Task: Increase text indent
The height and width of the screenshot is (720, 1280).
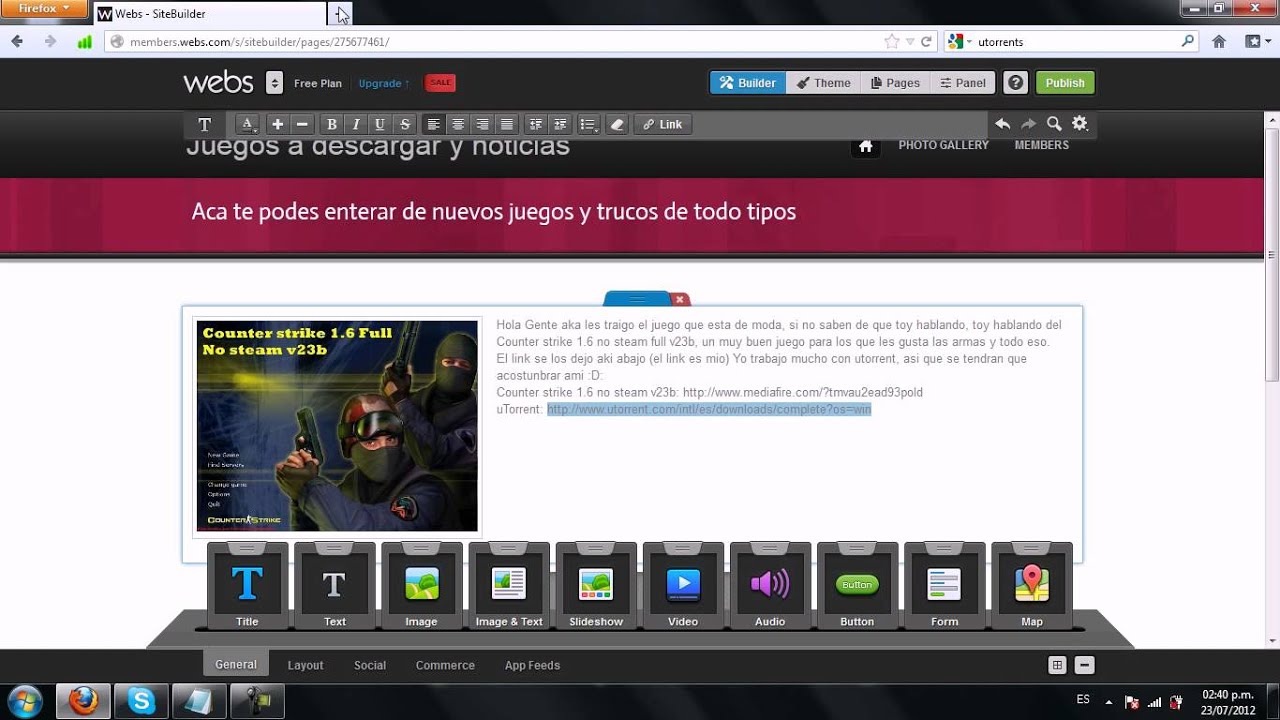Action: pyautogui.click(x=560, y=124)
